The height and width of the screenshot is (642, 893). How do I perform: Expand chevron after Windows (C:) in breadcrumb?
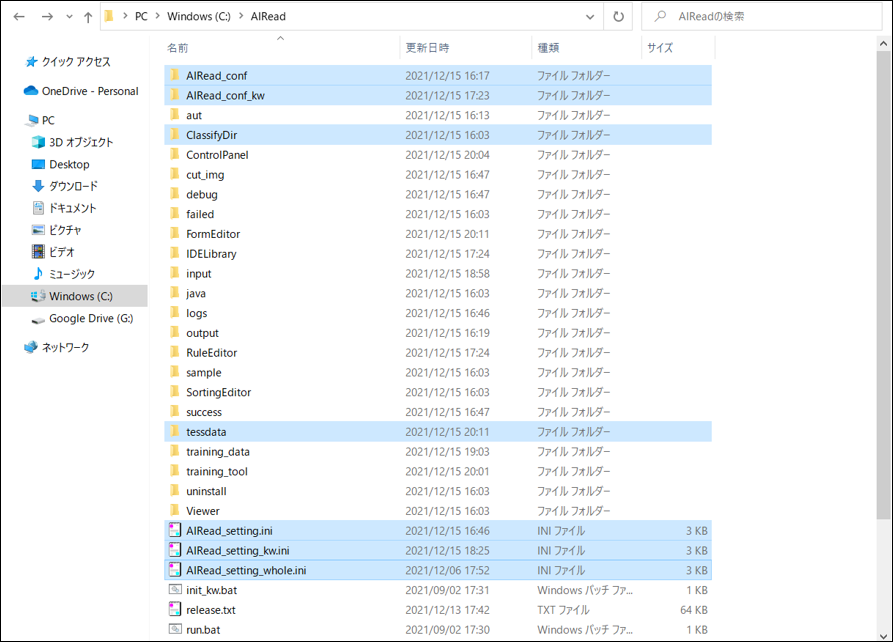coord(241,17)
